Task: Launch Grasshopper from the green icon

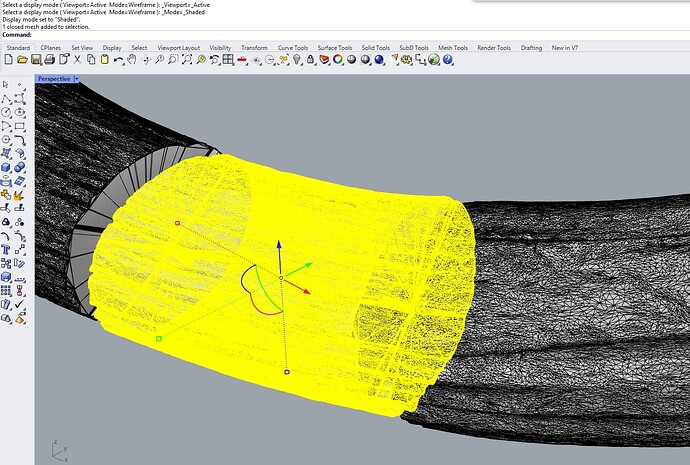Action: (x=434, y=59)
